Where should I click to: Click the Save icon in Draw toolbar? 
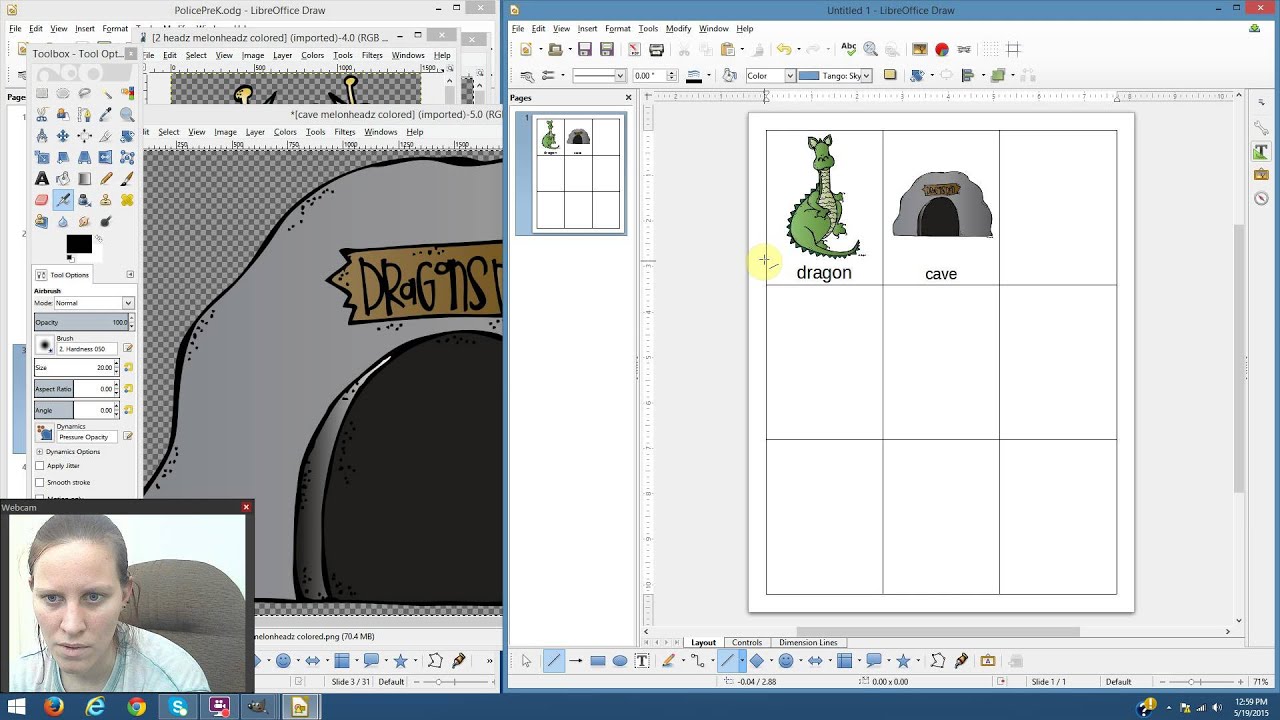[585, 49]
